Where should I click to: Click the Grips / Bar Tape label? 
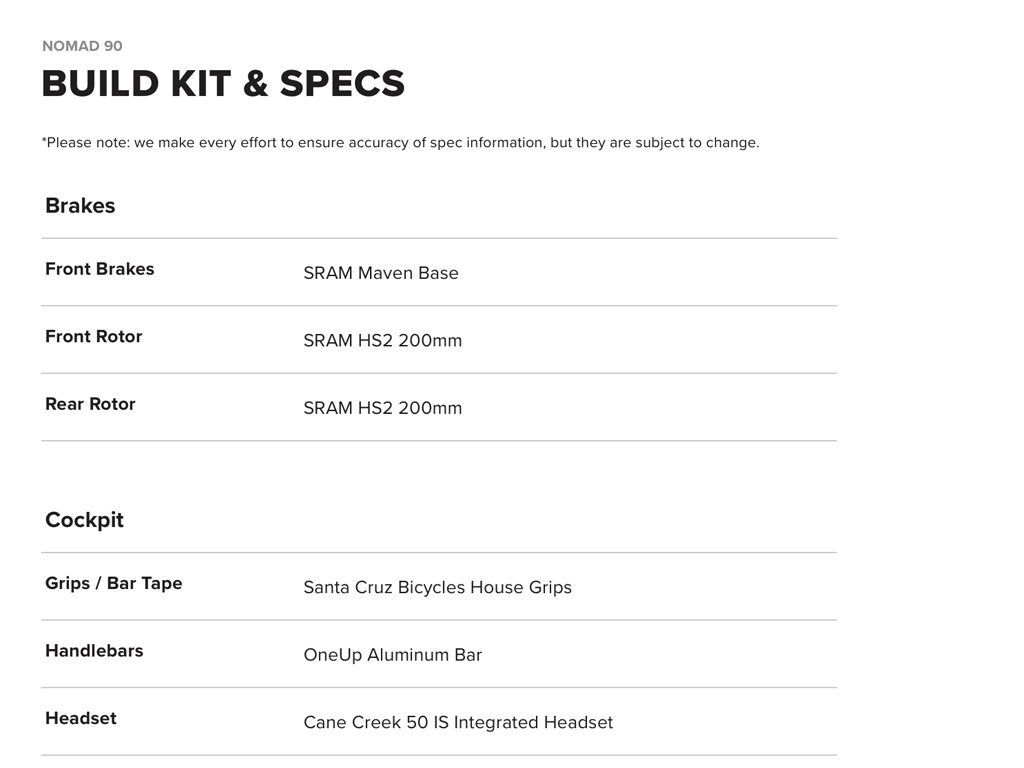coord(114,583)
